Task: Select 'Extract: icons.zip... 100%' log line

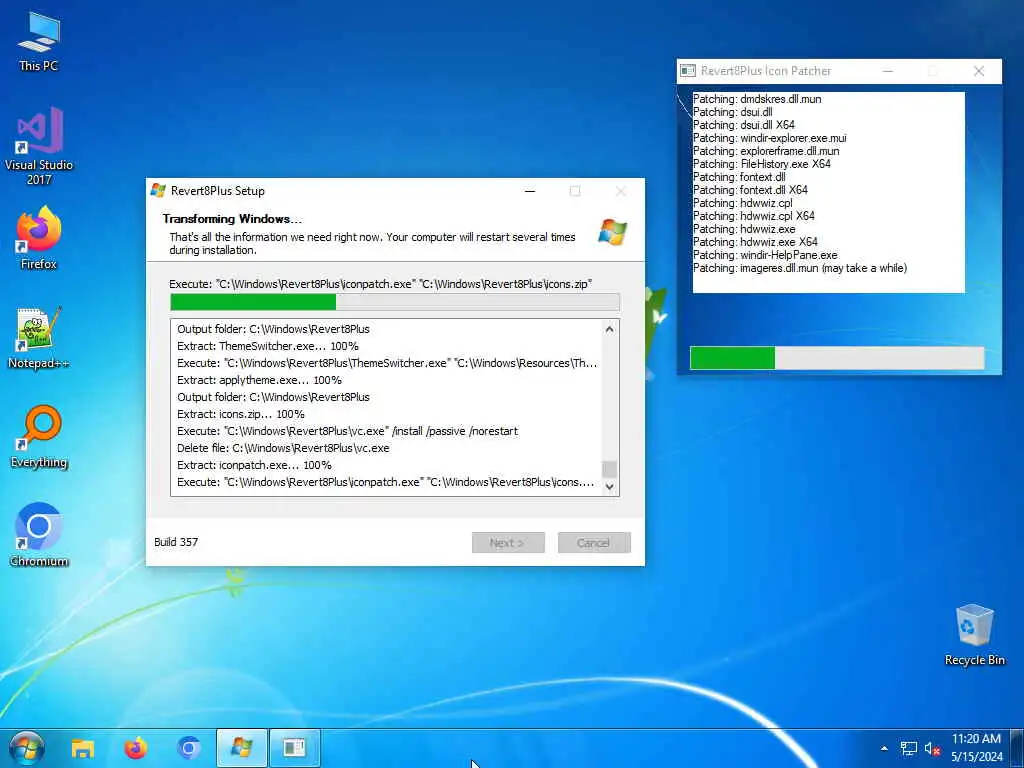Action: tap(241, 414)
